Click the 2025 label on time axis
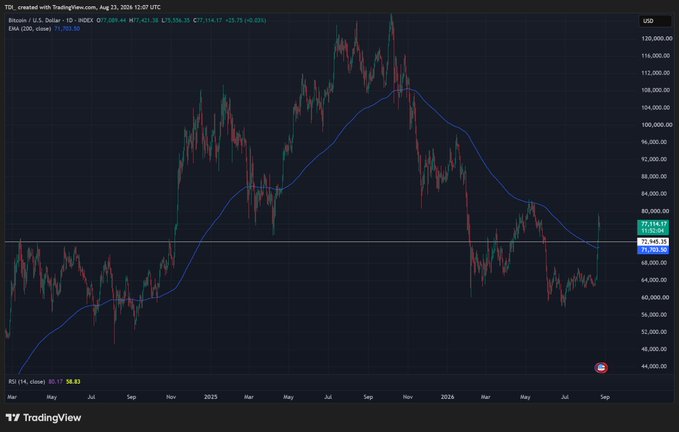Viewport: 679px width, 432px height. click(x=210, y=397)
